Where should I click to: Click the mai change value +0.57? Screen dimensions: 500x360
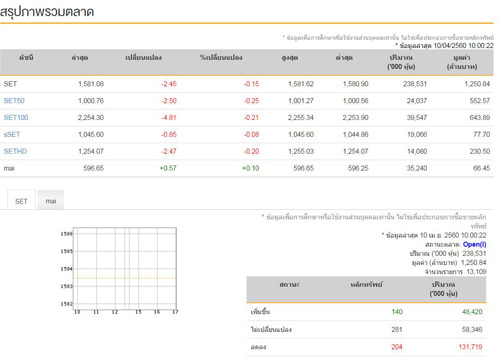(168, 168)
